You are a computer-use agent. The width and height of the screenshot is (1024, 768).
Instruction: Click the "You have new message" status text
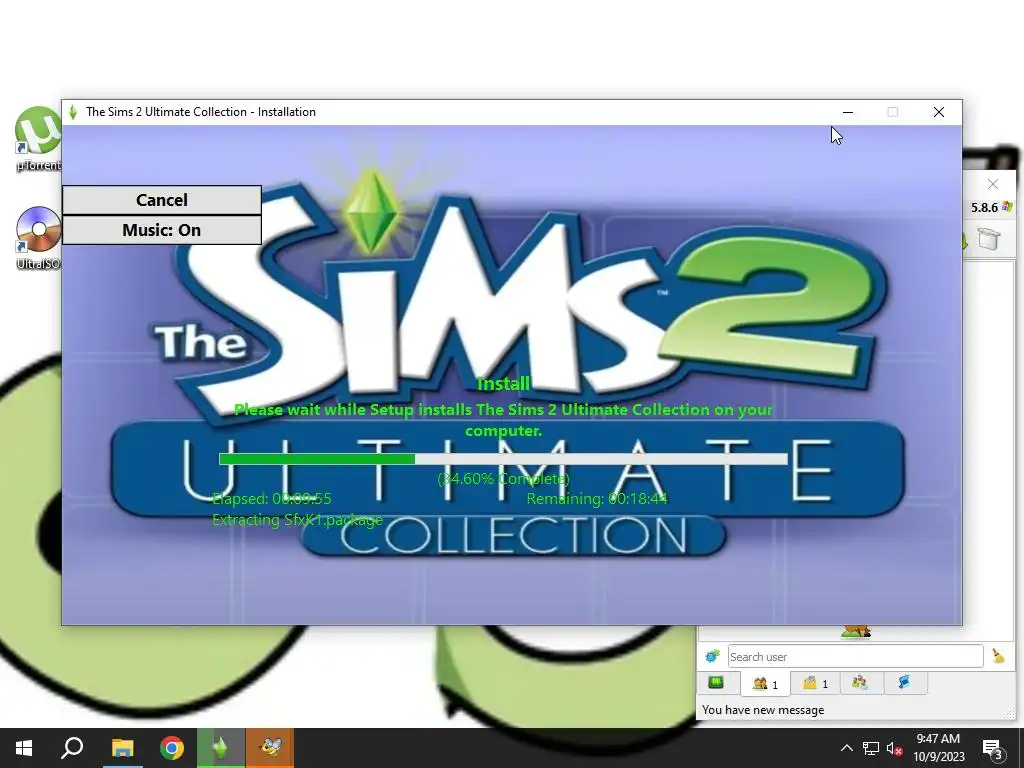point(763,710)
